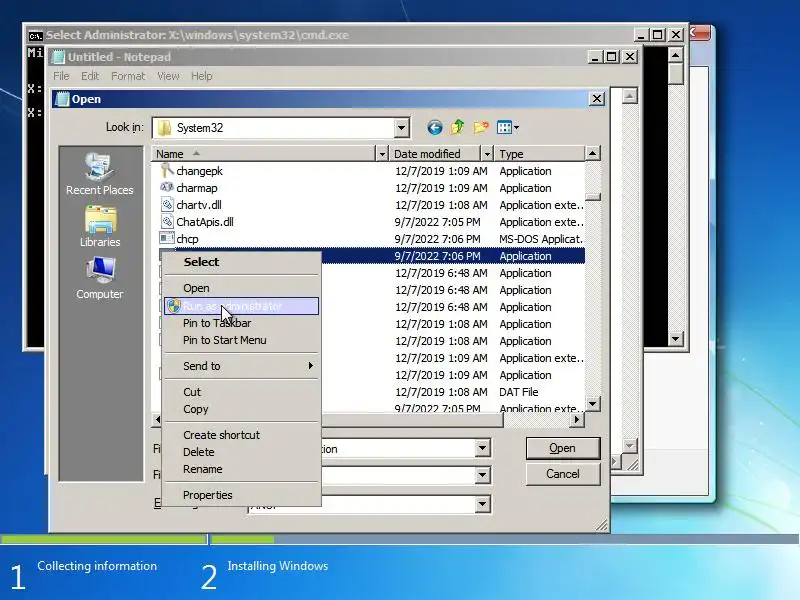
Task: Expand the Files of type dropdown arrow
Action: coord(482,476)
